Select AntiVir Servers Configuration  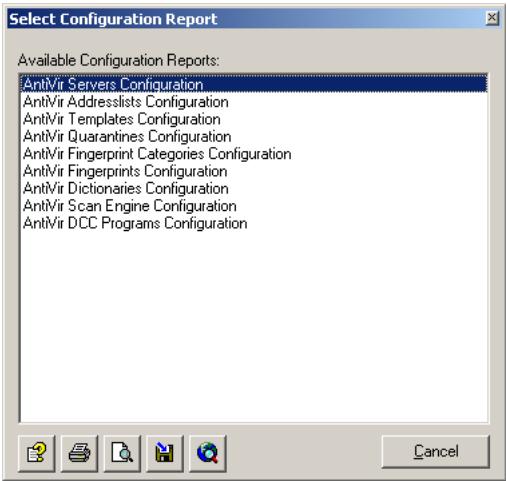(x=254, y=84)
